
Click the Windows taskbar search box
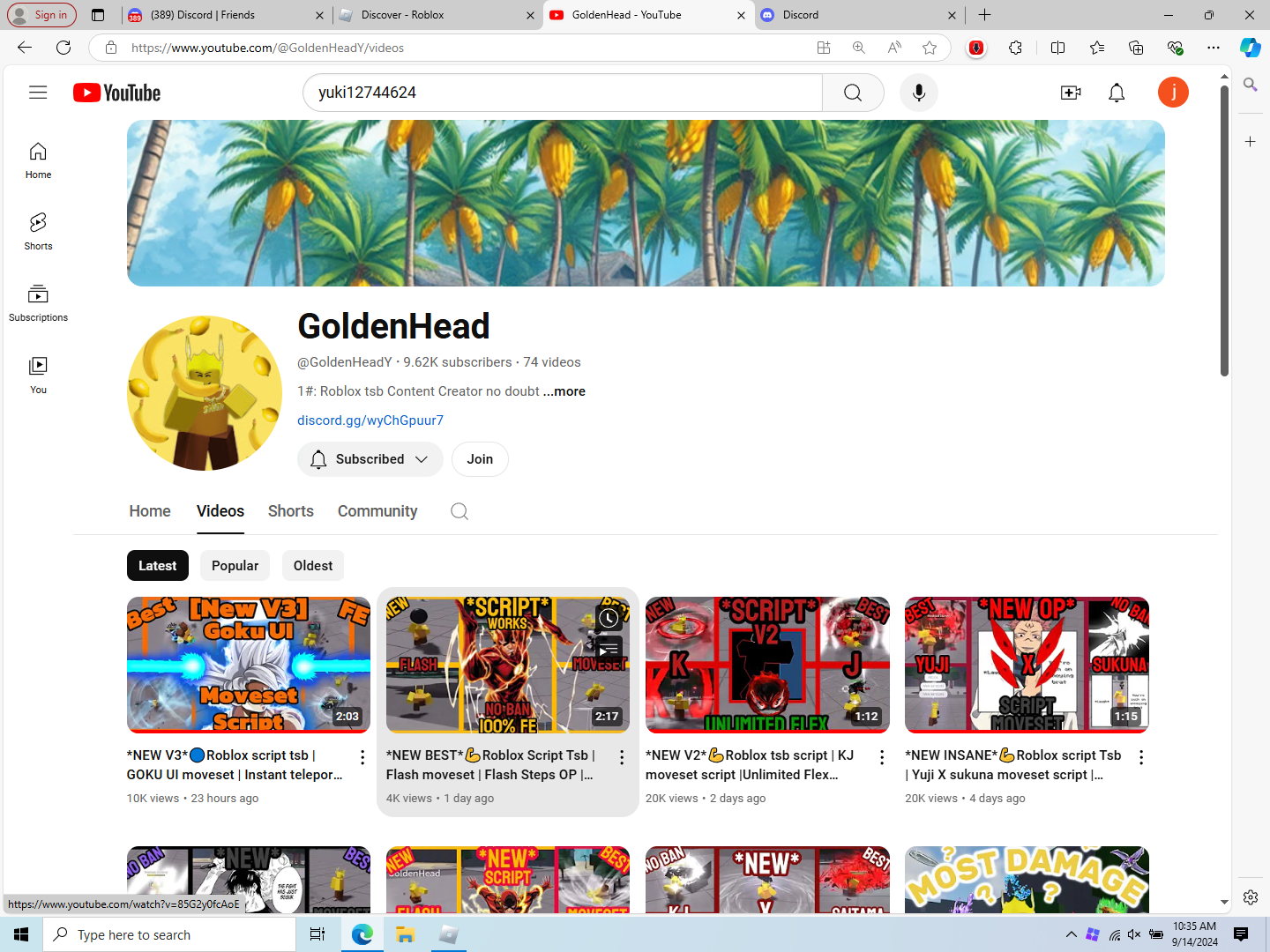tap(169, 934)
